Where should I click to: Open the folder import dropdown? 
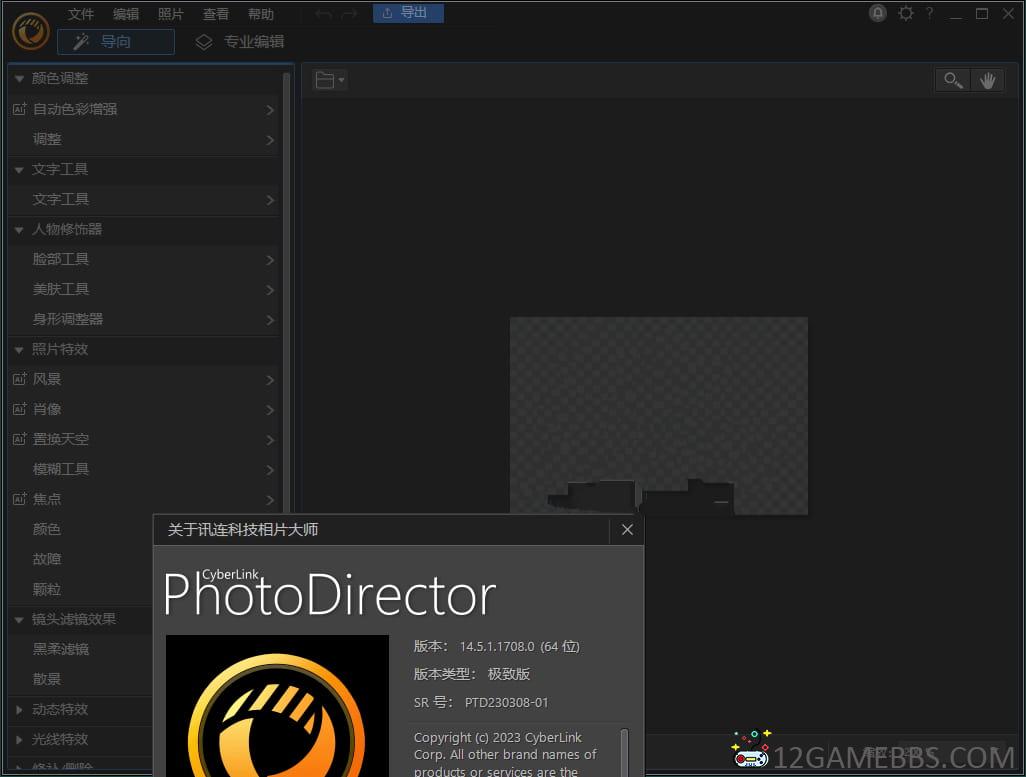point(329,80)
